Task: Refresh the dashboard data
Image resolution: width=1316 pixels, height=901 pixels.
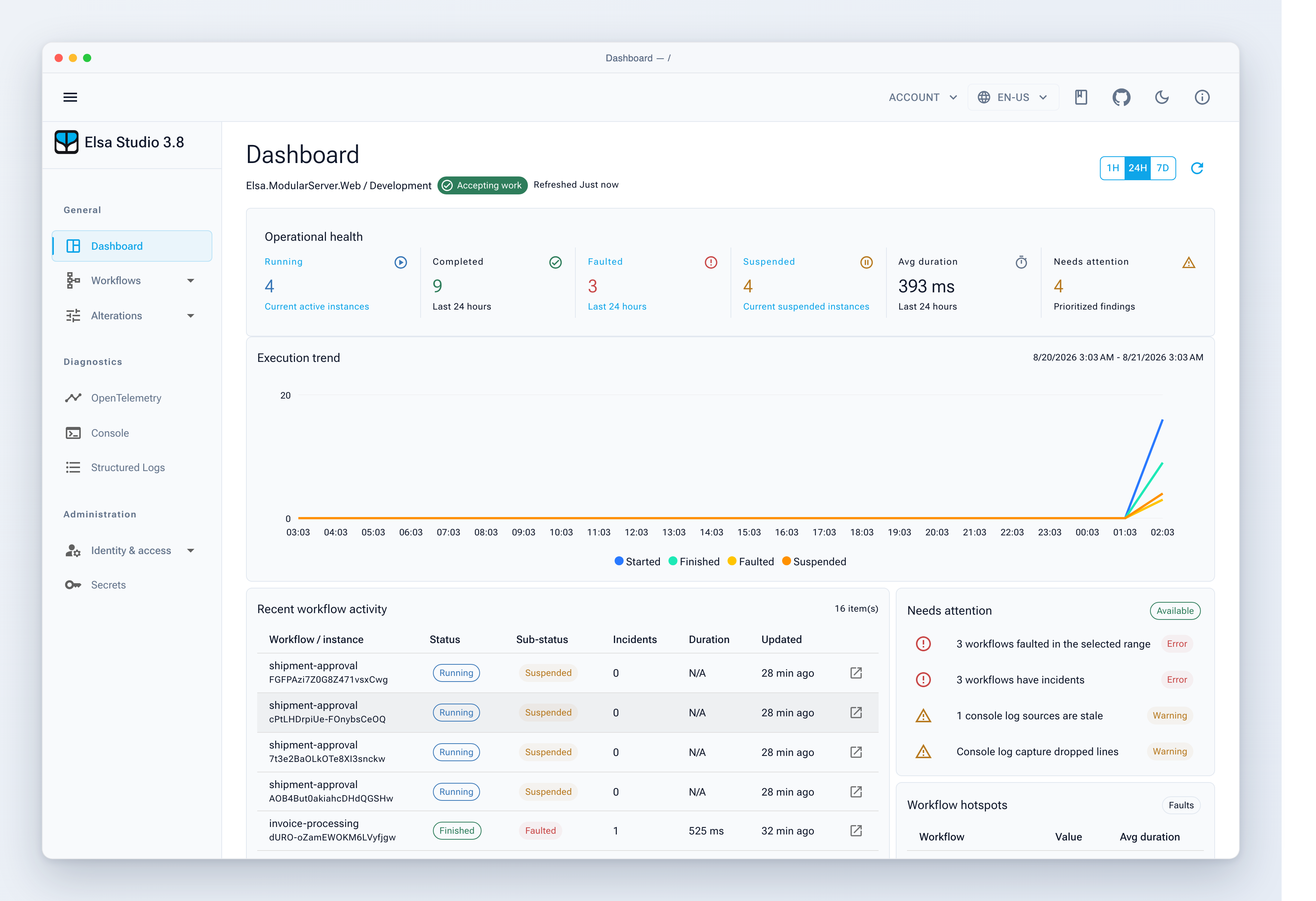Action: (1196, 168)
